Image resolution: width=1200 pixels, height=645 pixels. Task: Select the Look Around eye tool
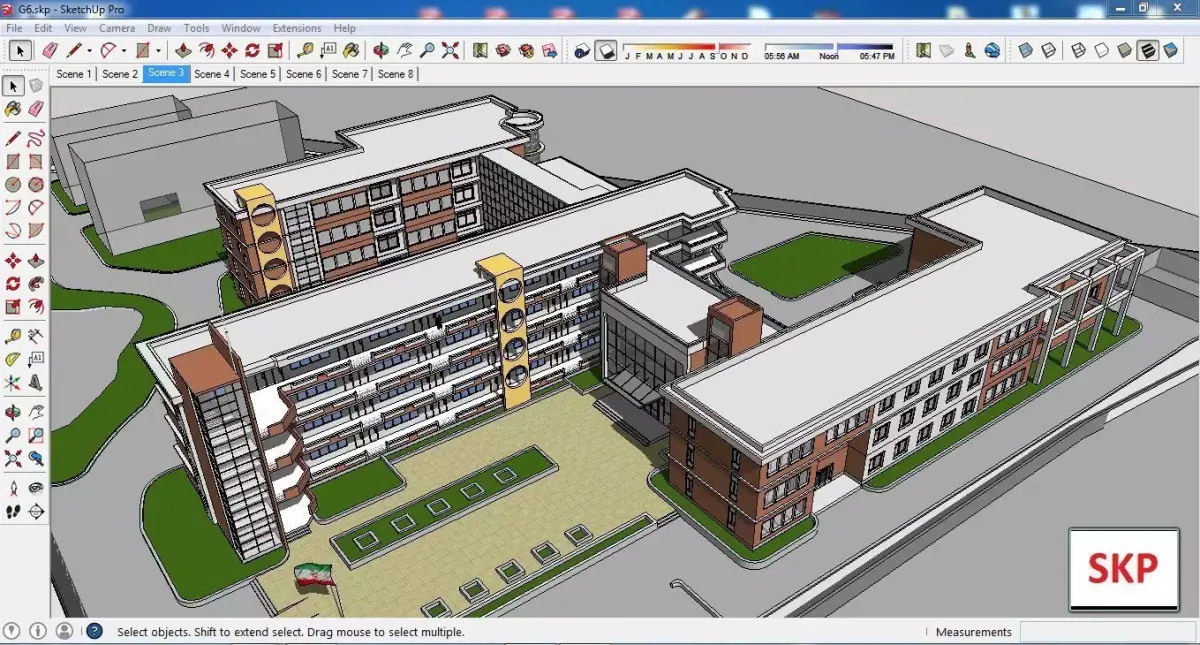point(36,490)
